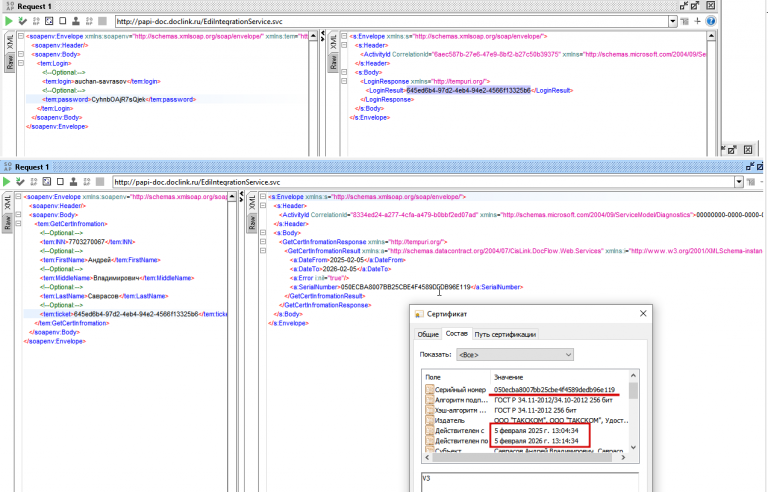This screenshot has height=492, width=768.
Task: Click the tem:INN value 7703270067
Action: [x=87, y=242]
